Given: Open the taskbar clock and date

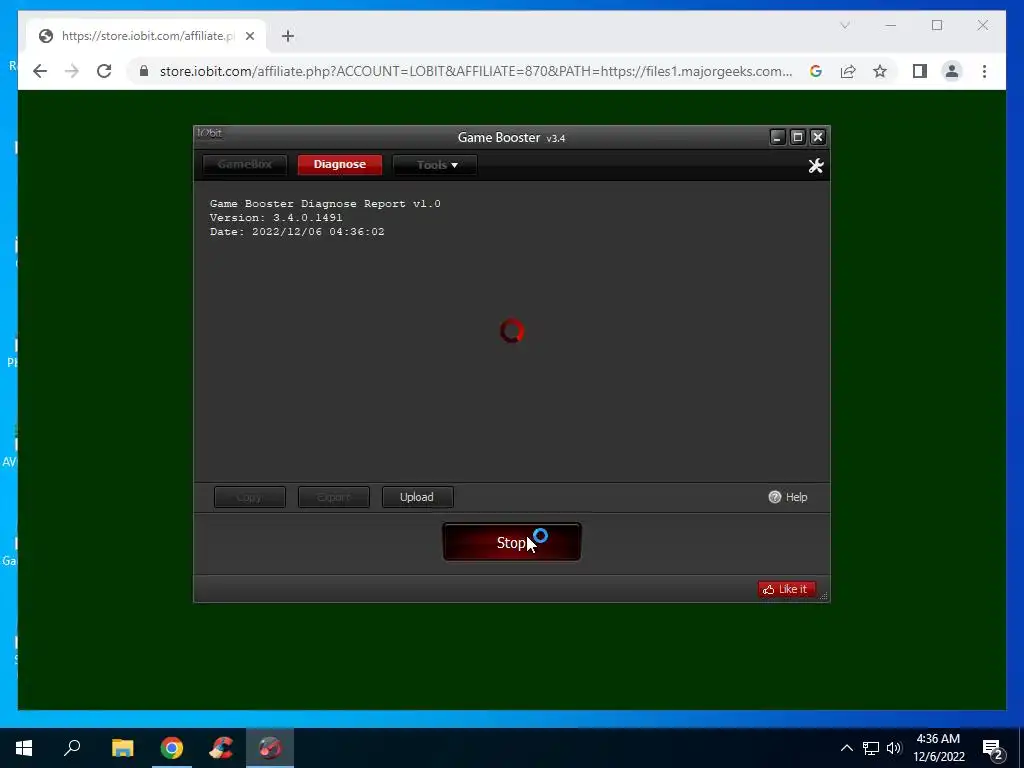Looking at the screenshot, I should (938, 748).
